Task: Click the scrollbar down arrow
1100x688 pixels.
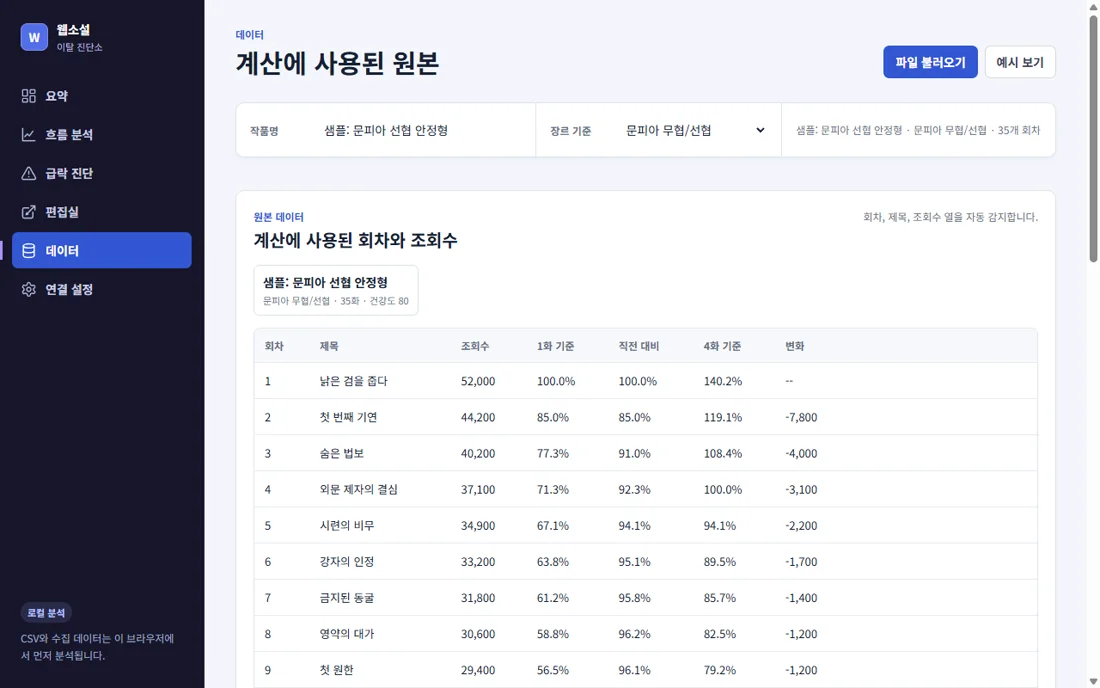Action: pos(1093,681)
